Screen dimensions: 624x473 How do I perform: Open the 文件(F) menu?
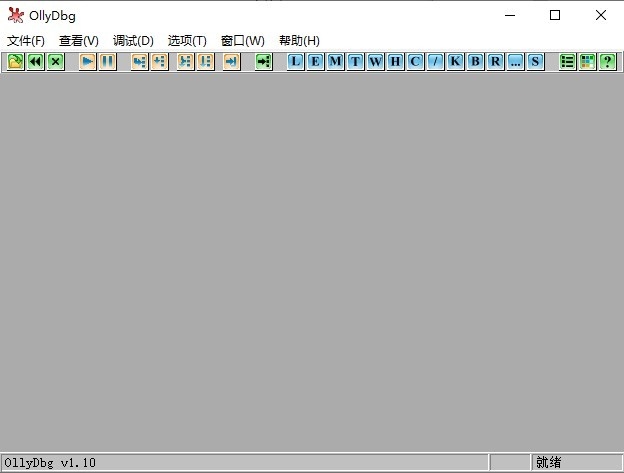coord(26,41)
